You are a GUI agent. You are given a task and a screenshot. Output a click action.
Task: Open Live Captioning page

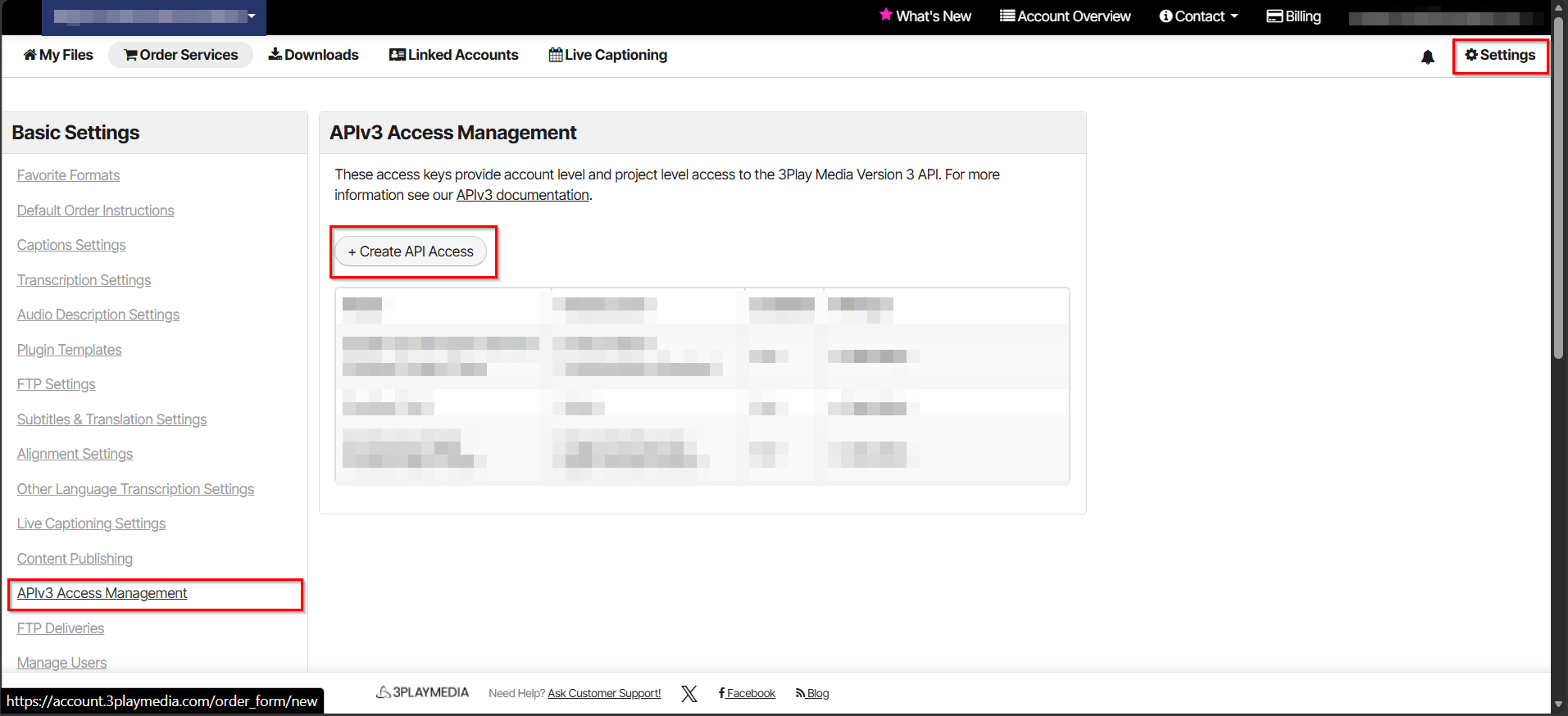(x=607, y=55)
